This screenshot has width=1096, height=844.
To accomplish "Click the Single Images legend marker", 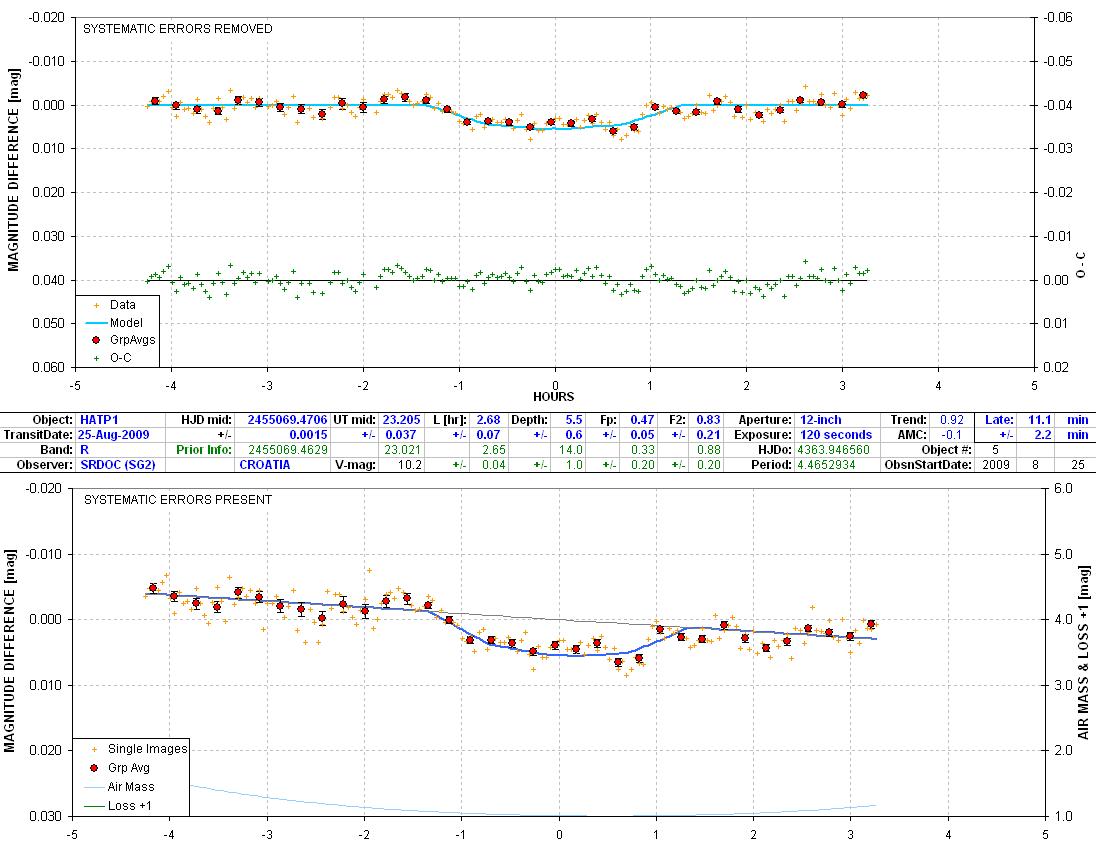I will [93, 748].
